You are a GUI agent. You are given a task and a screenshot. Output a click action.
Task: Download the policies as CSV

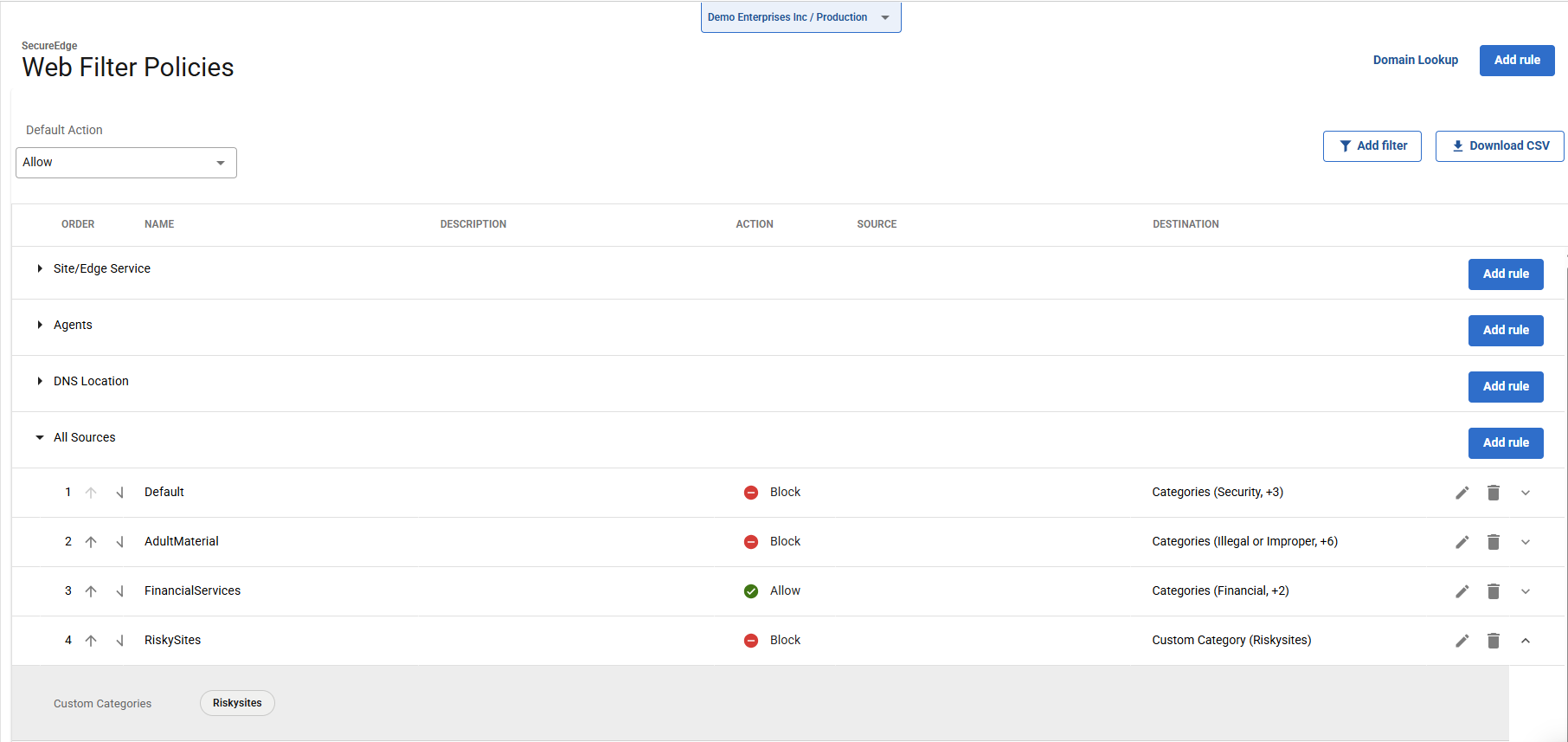tap(1499, 145)
